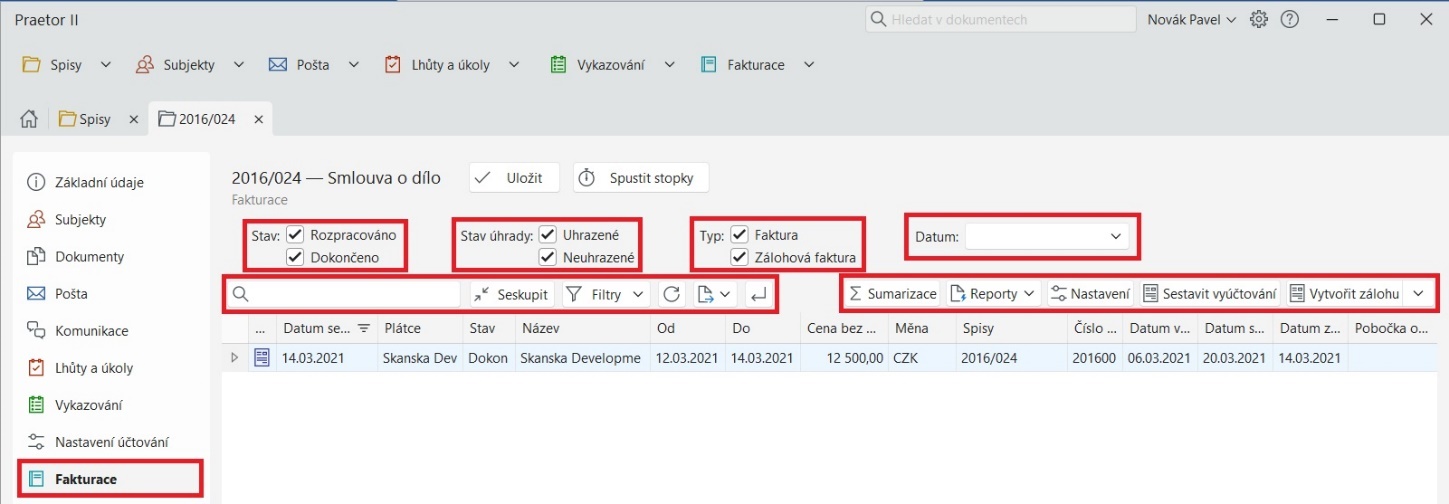
Task: Expand the Reporty dropdown menu
Action: pyautogui.click(x=993, y=294)
